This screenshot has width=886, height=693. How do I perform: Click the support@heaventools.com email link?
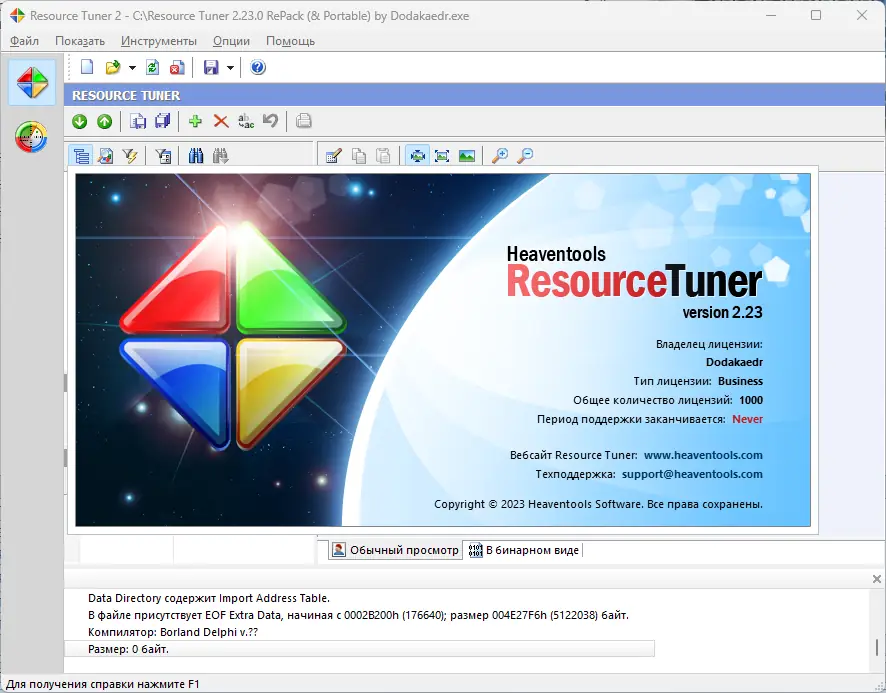tap(692, 474)
